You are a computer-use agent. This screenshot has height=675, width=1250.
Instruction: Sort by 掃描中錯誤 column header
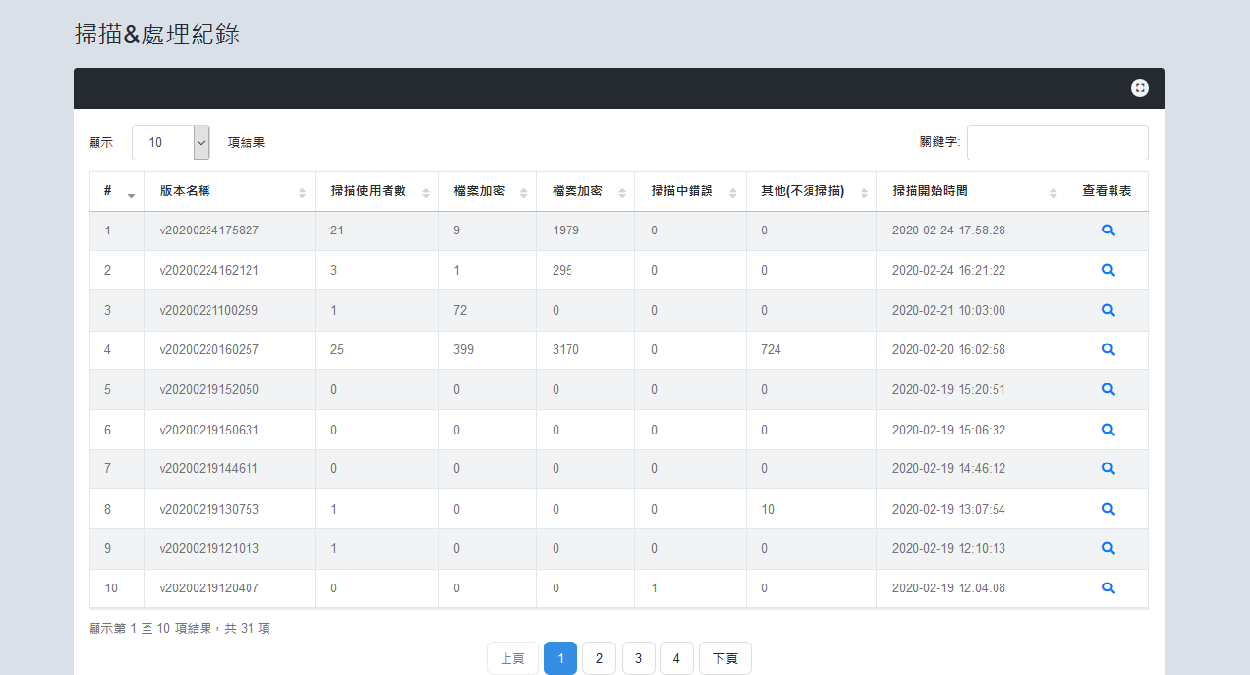tap(689, 191)
